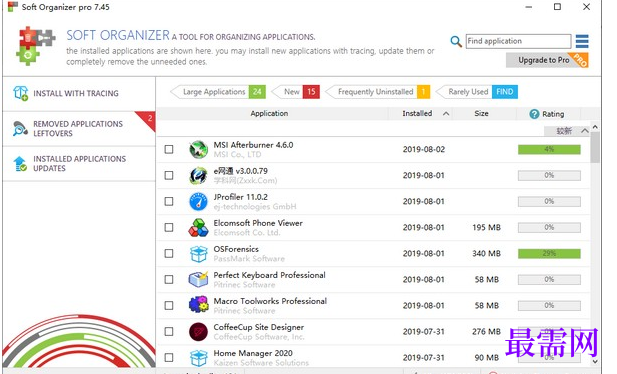Check the Perfect Keyboard Professional checkbox
The height and width of the screenshot is (374, 617).
coord(169,279)
